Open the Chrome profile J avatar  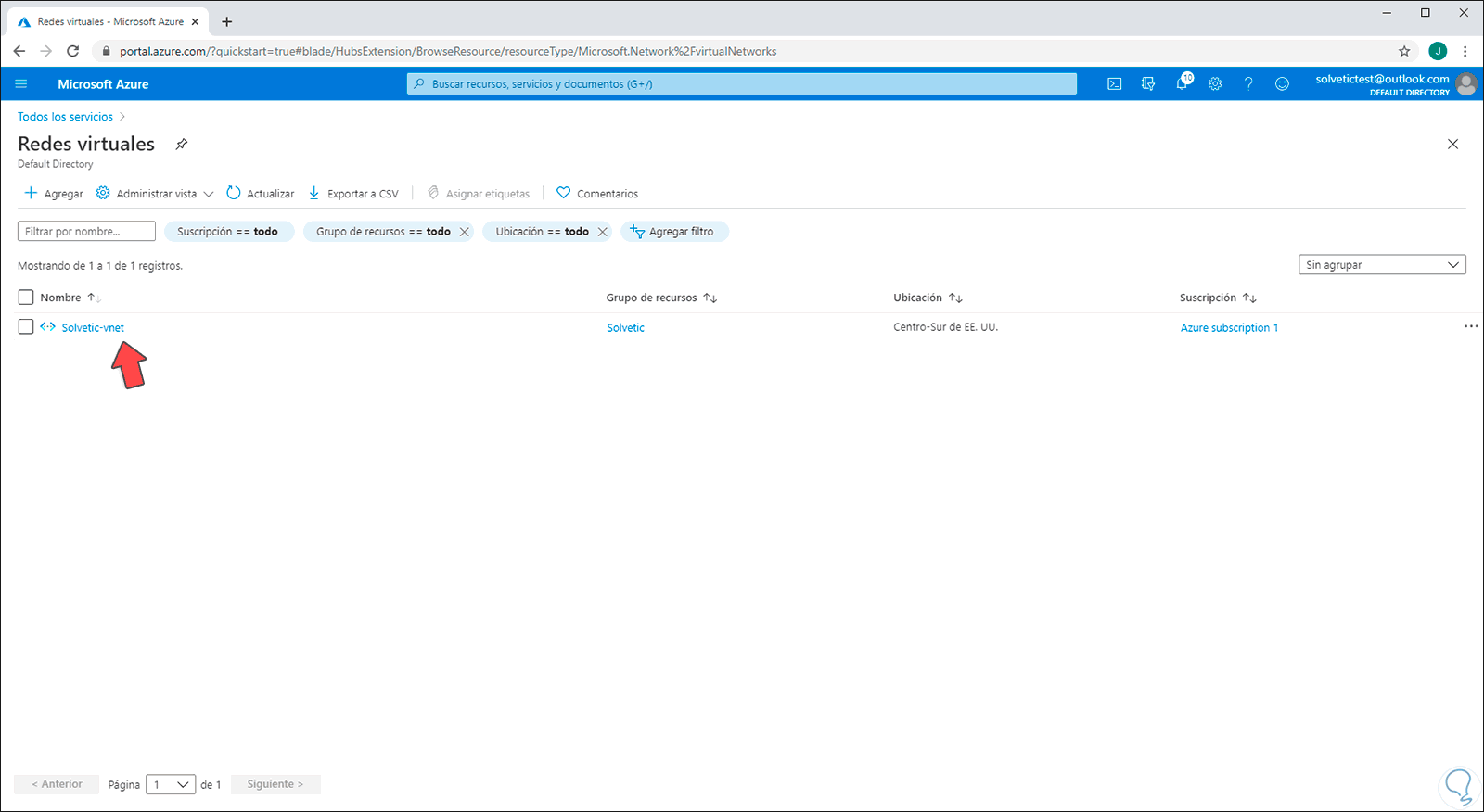[x=1438, y=51]
